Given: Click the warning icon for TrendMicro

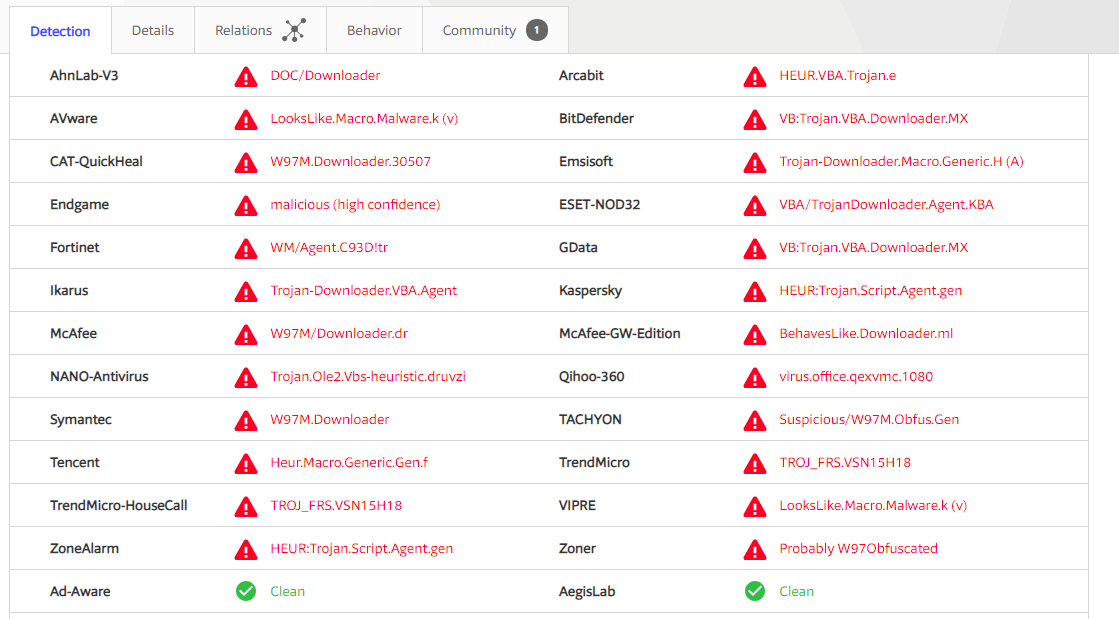Looking at the screenshot, I should (x=754, y=463).
